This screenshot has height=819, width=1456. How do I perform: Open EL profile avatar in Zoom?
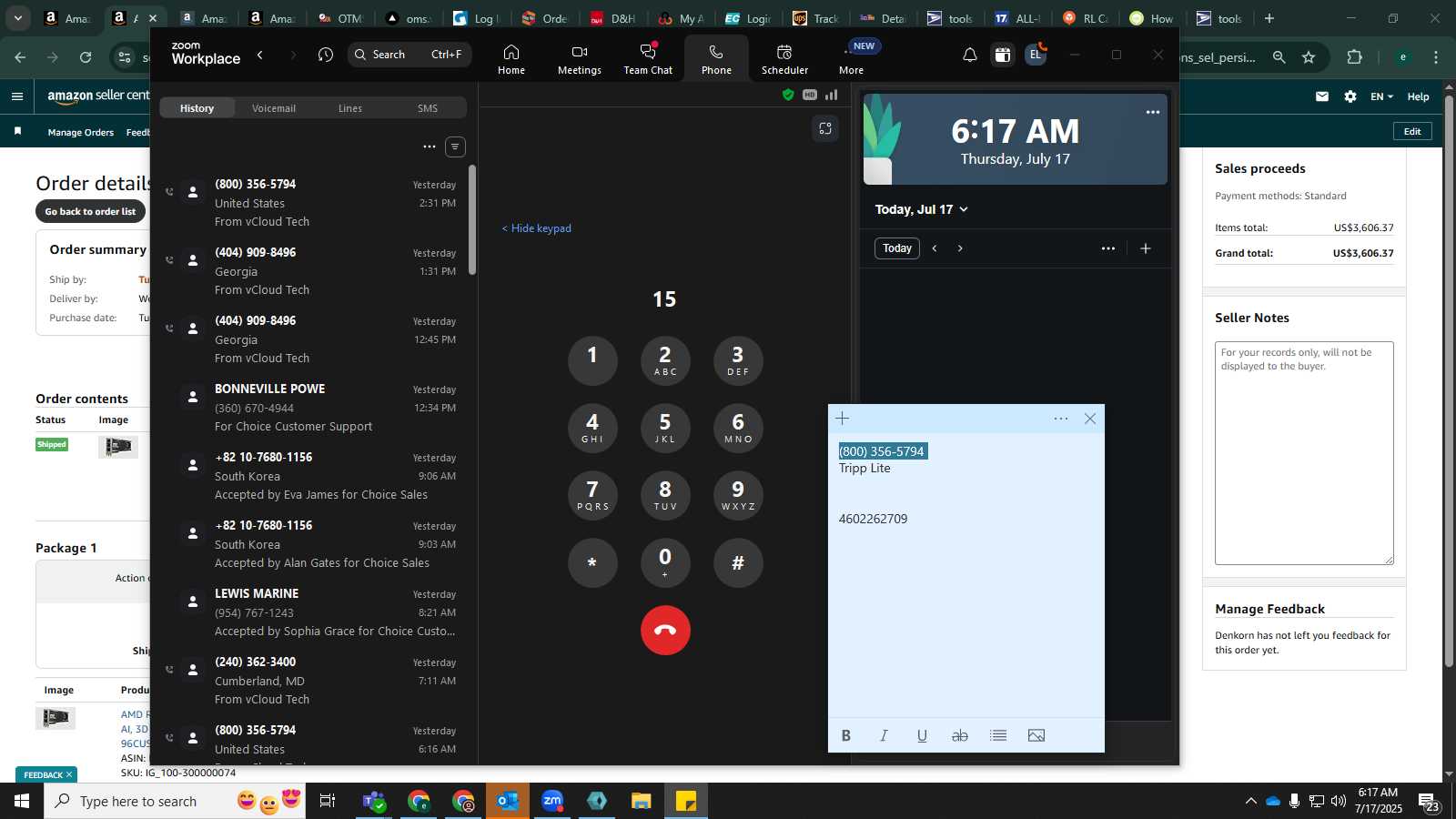(x=1035, y=56)
